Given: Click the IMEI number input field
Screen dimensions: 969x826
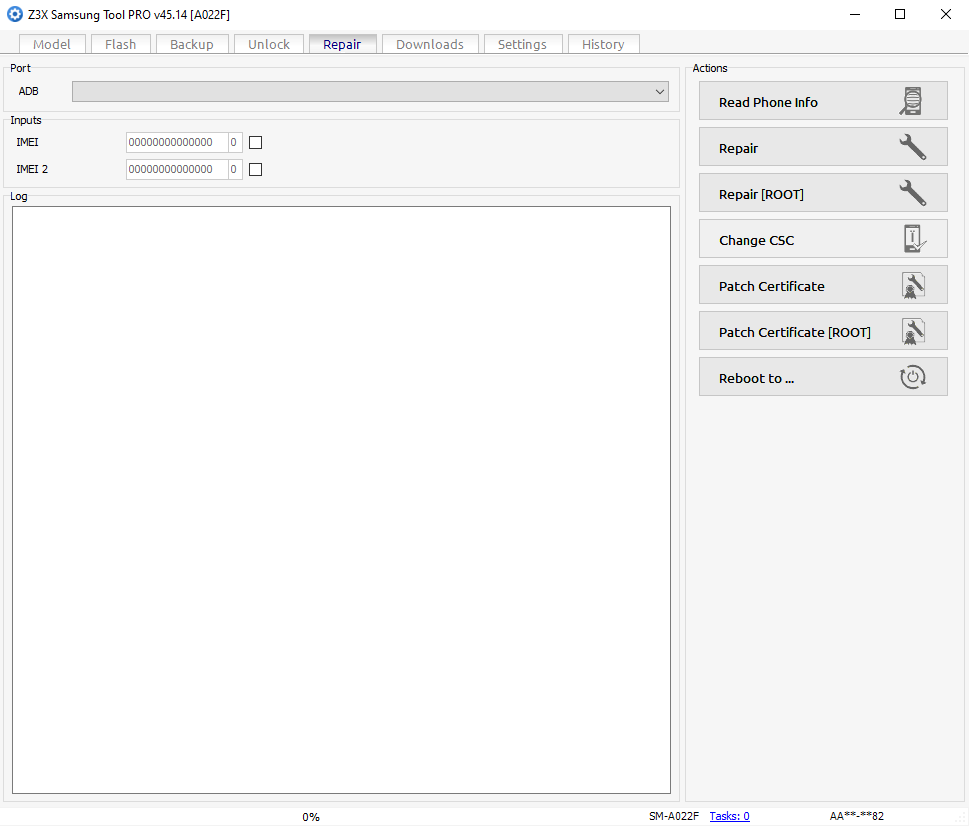Looking at the screenshot, I should (x=177, y=143).
